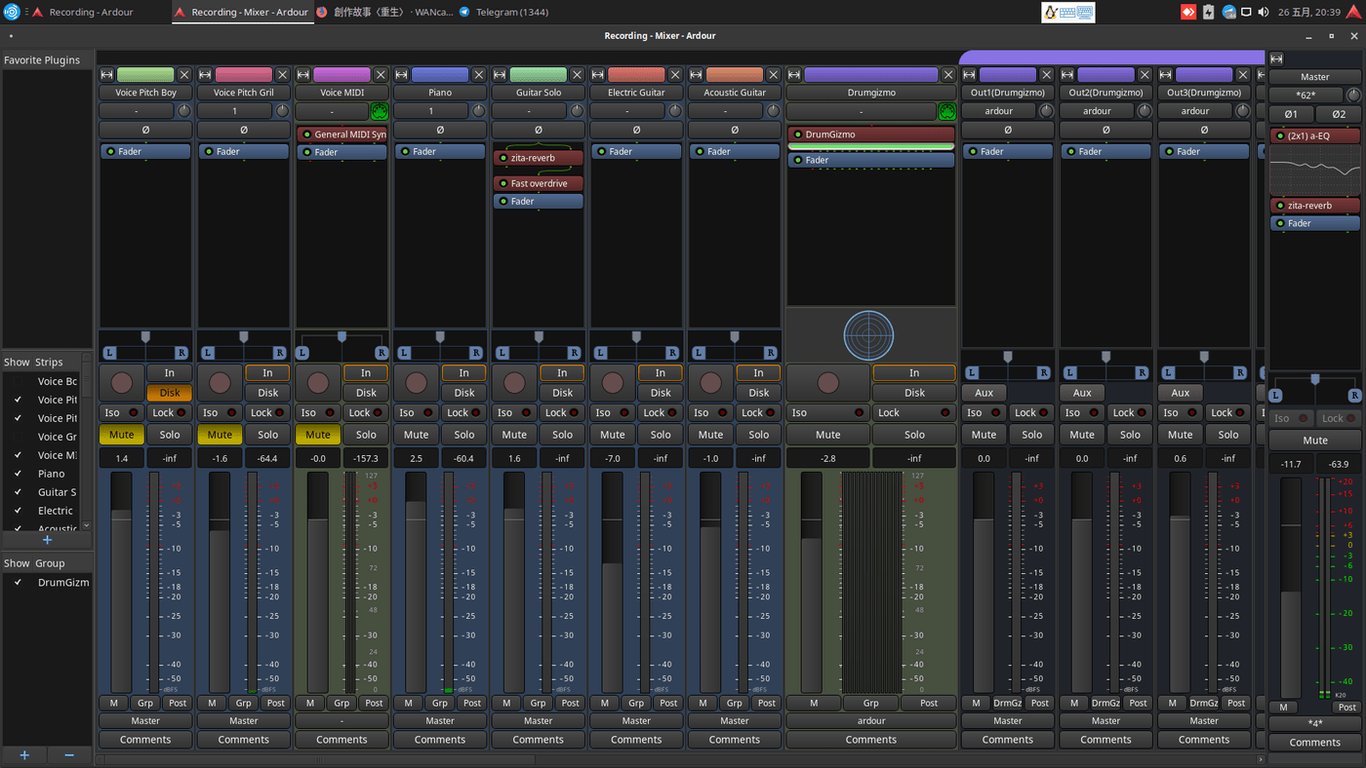This screenshot has width=1366, height=768.
Task: Arm record on Voice Pitch Boy strip
Action: (x=122, y=382)
